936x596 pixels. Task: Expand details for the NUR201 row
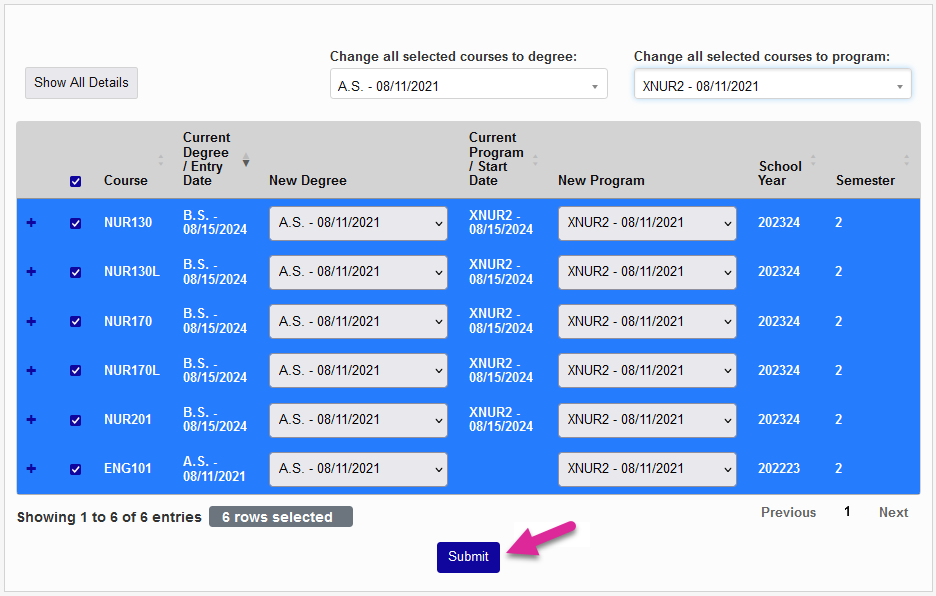pos(30,420)
